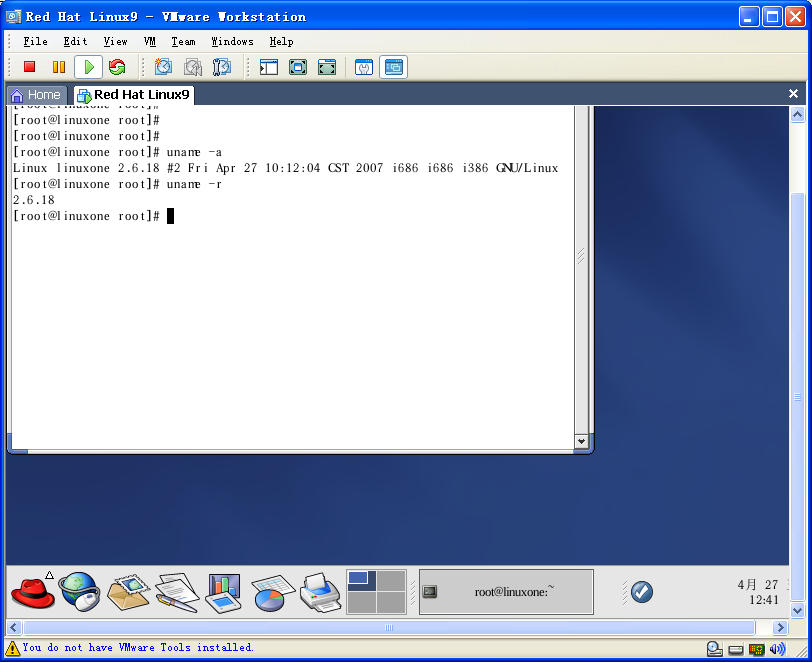
Task: Open the summary view toolbar icon
Action: 364,67
